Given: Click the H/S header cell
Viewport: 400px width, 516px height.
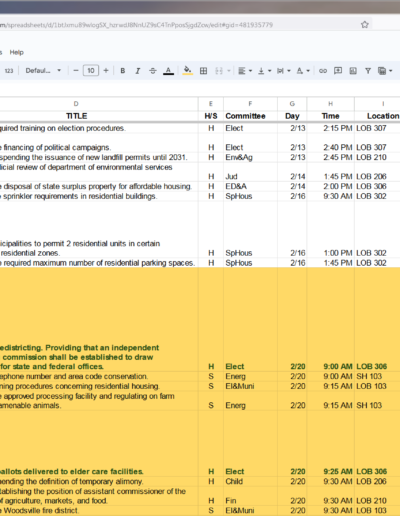Looking at the screenshot, I should (x=211, y=116).
